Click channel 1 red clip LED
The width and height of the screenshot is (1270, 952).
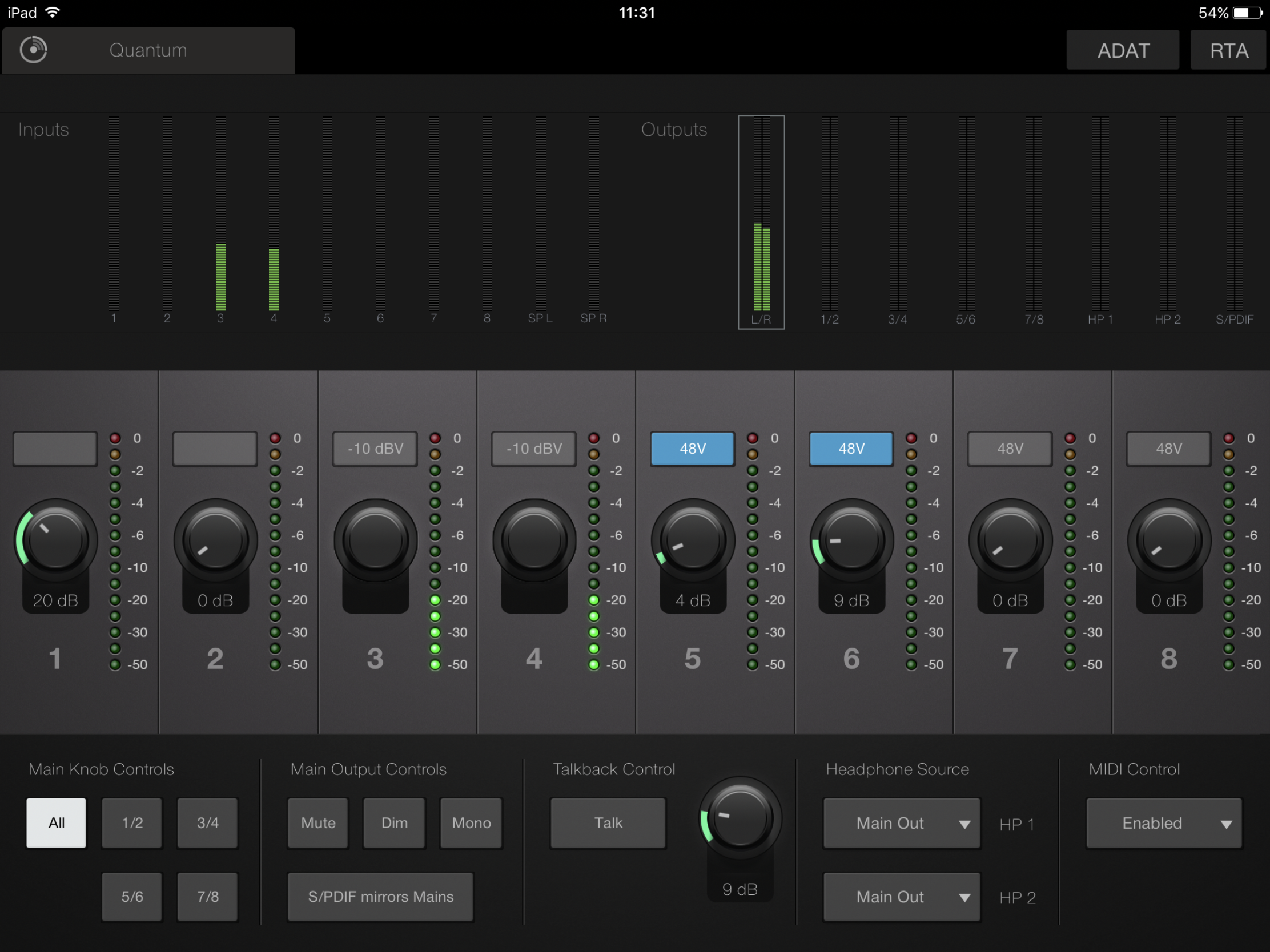coord(115,438)
